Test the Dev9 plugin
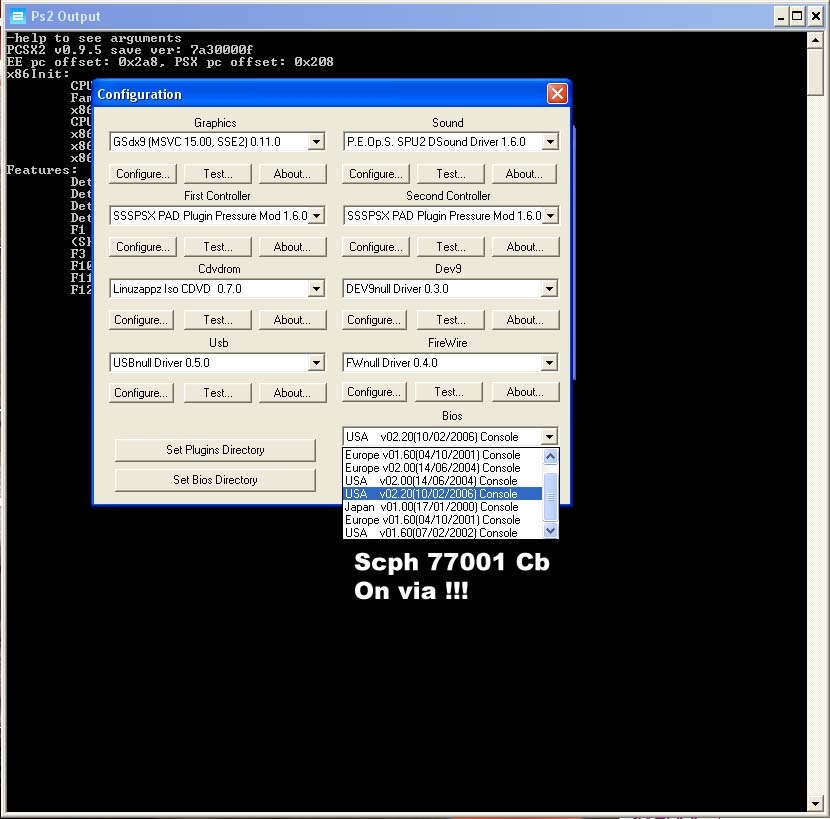Viewport: 830px width, 819px height. [x=450, y=320]
